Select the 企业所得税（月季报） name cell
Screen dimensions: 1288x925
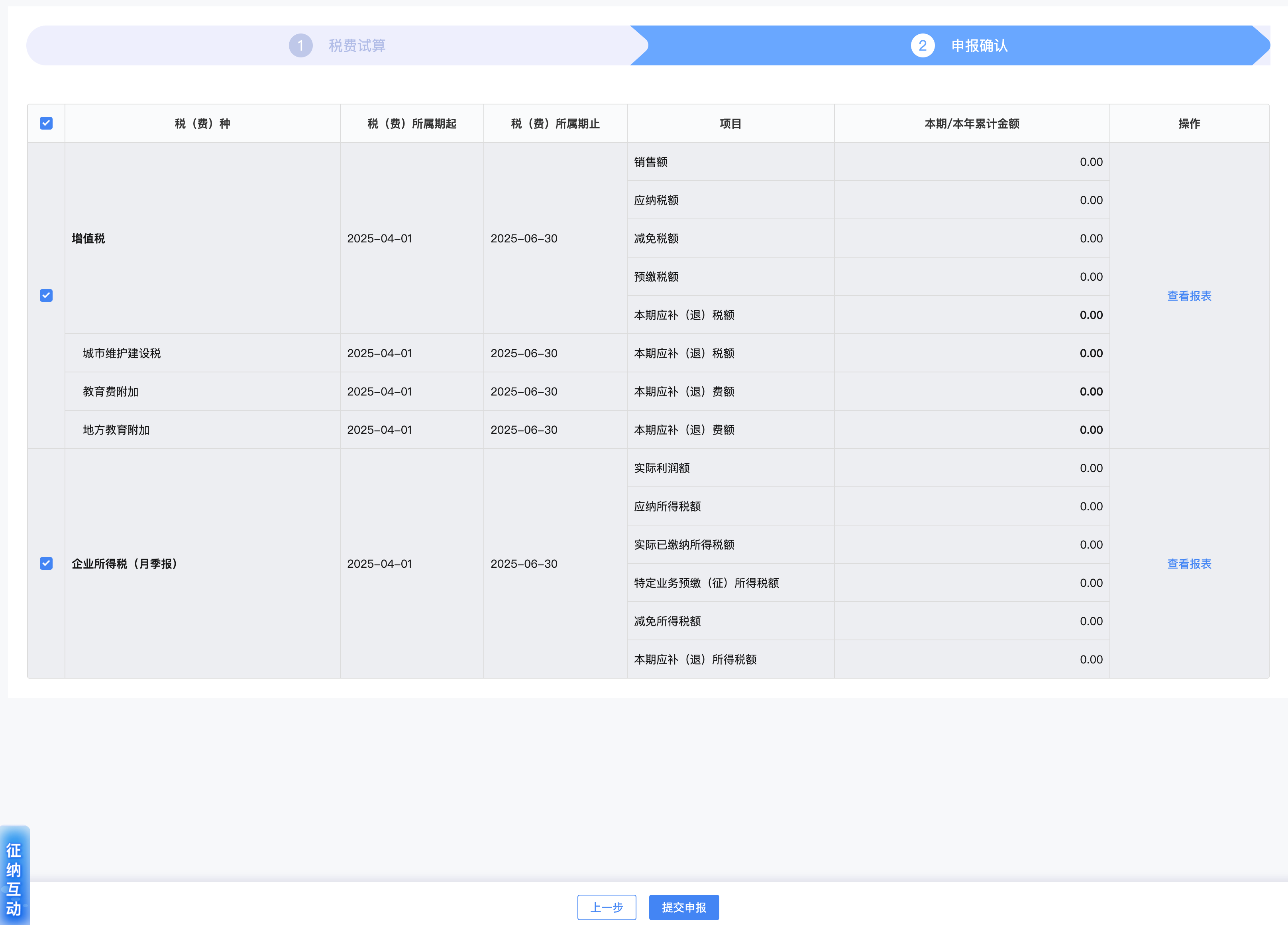pos(202,563)
